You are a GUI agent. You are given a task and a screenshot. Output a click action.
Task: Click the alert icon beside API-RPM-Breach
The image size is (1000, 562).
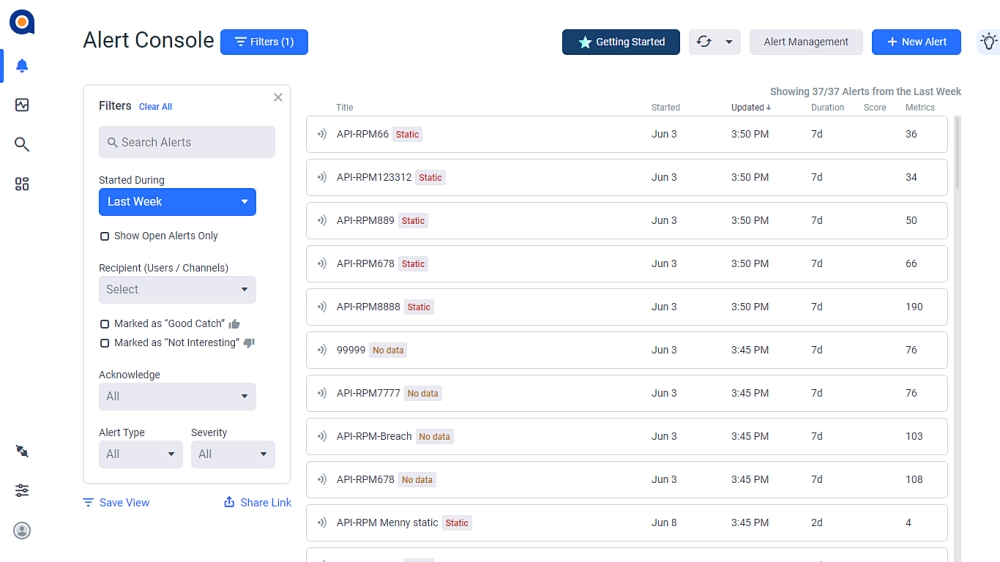pyautogui.click(x=322, y=436)
